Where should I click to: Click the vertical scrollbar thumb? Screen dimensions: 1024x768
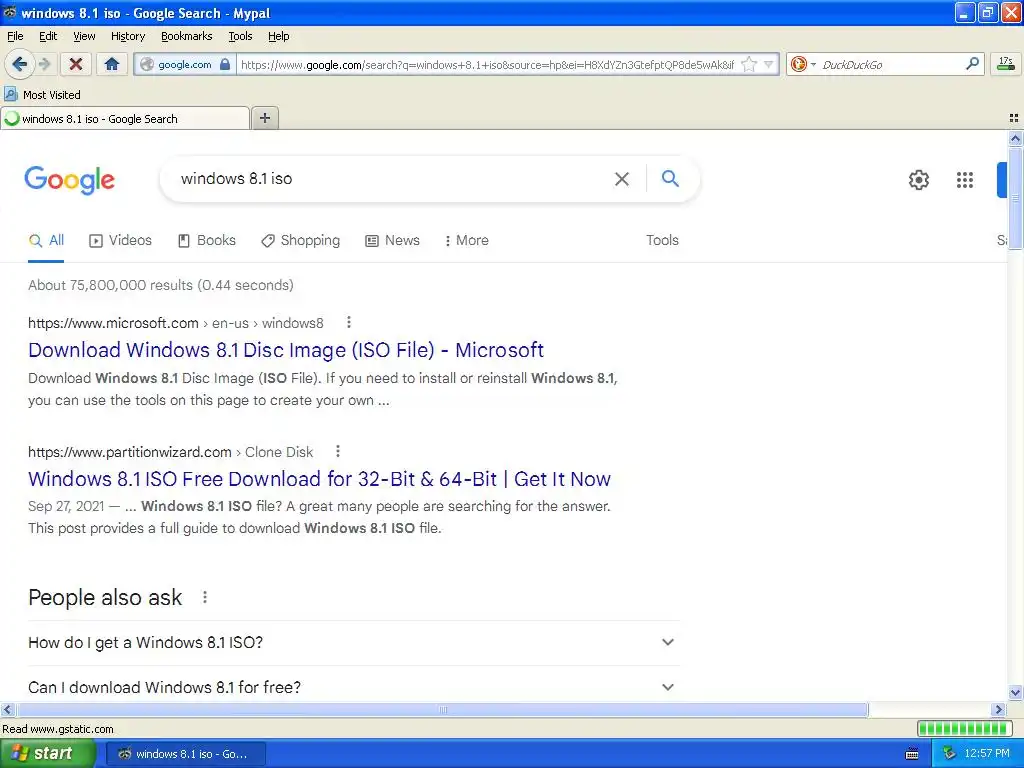tap(1015, 199)
